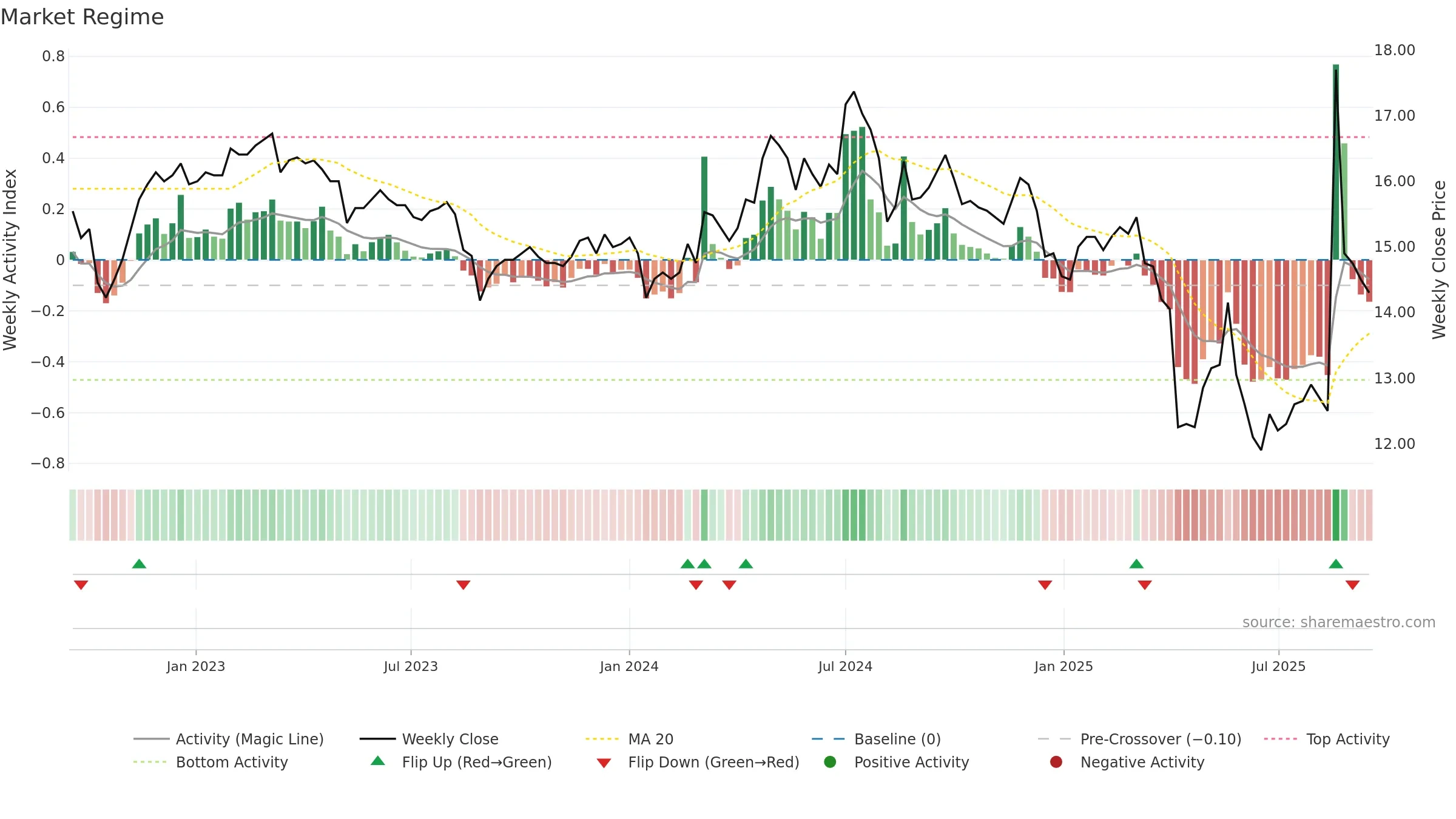The height and width of the screenshot is (819, 1456).
Task: Click the 13.00 price axis tick
Action: (1395, 378)
